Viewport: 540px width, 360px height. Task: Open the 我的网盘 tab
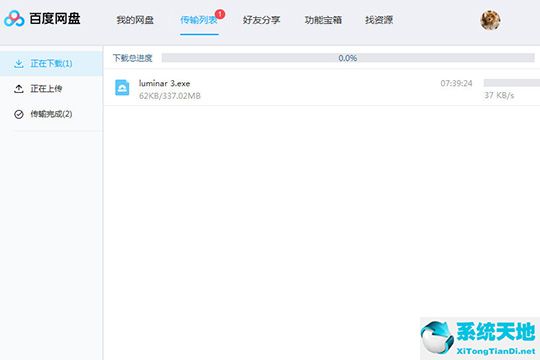[x=135, y=20]
